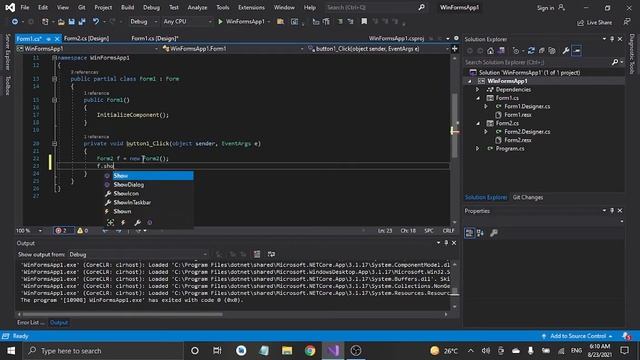Viewport: 640px width, 360px height.
Task: Click the Save All toolbar icon
Action: 82,22
